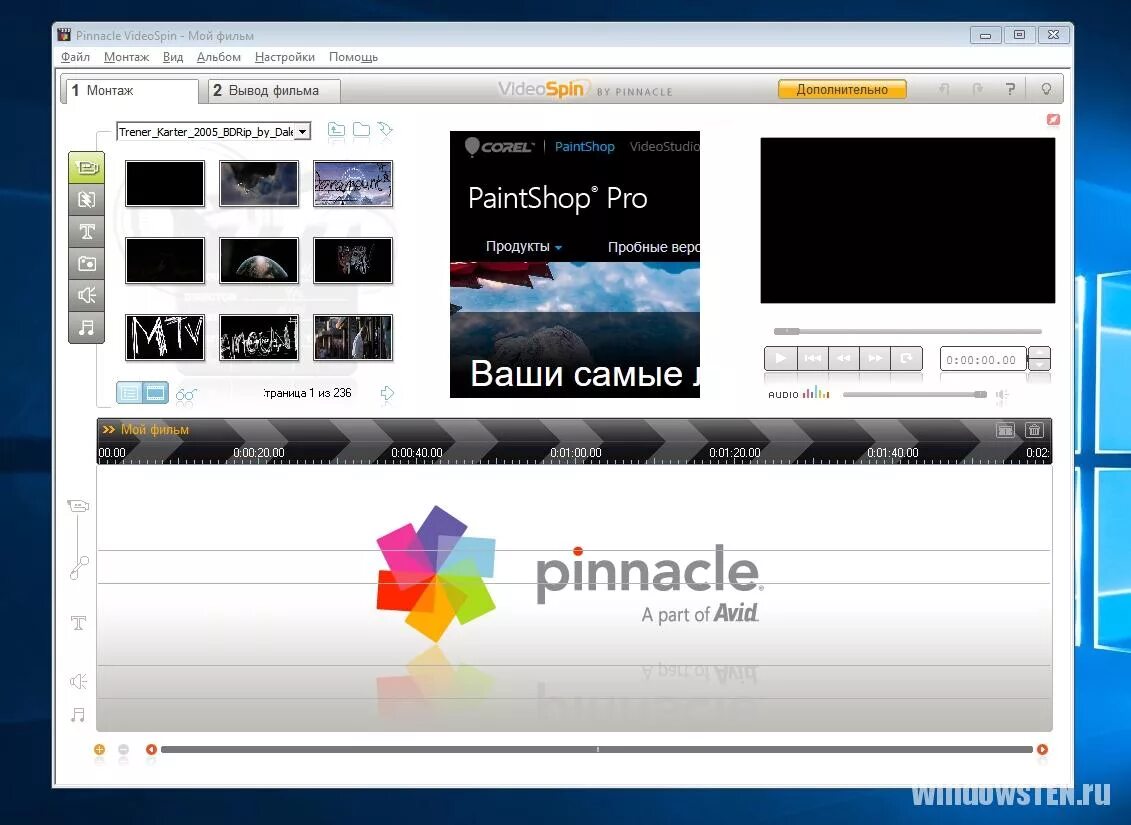
Task: Switch to 2 Вывод фильма tab
Action: (274, 91)
